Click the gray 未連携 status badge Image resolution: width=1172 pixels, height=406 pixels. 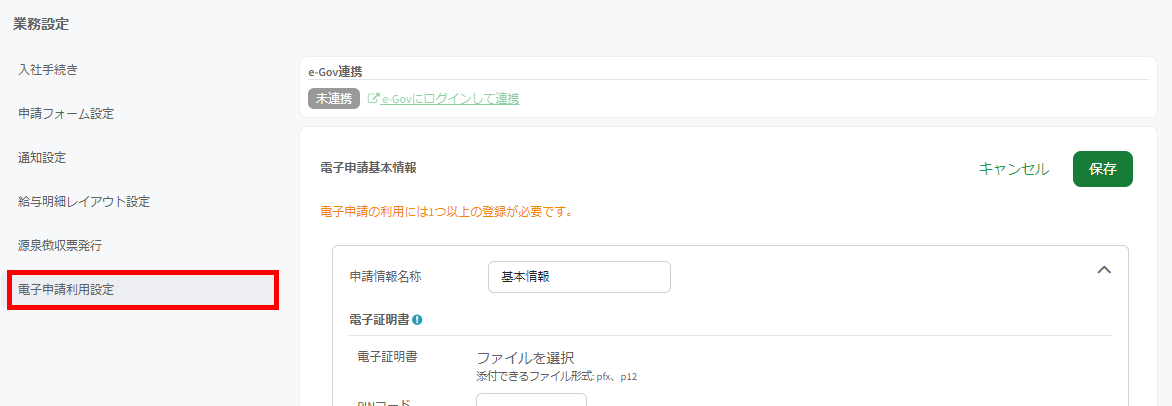click(334, 99)
